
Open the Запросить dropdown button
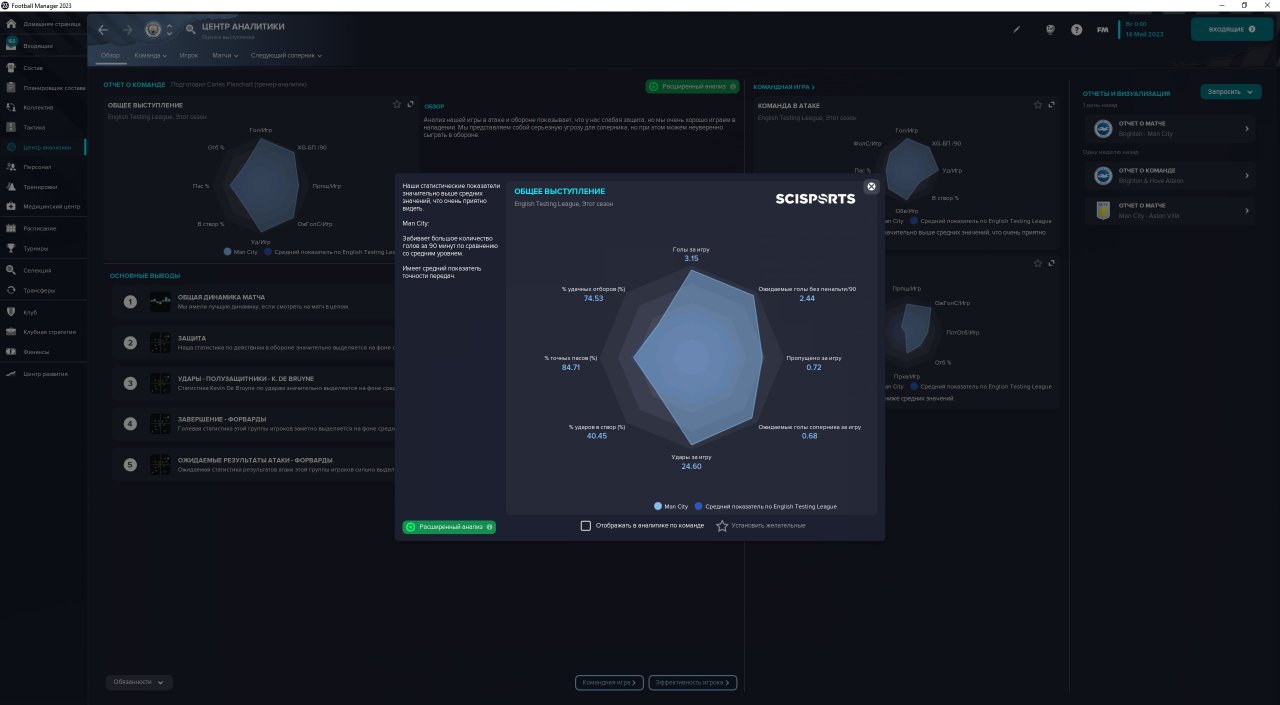click(1230, 92)
